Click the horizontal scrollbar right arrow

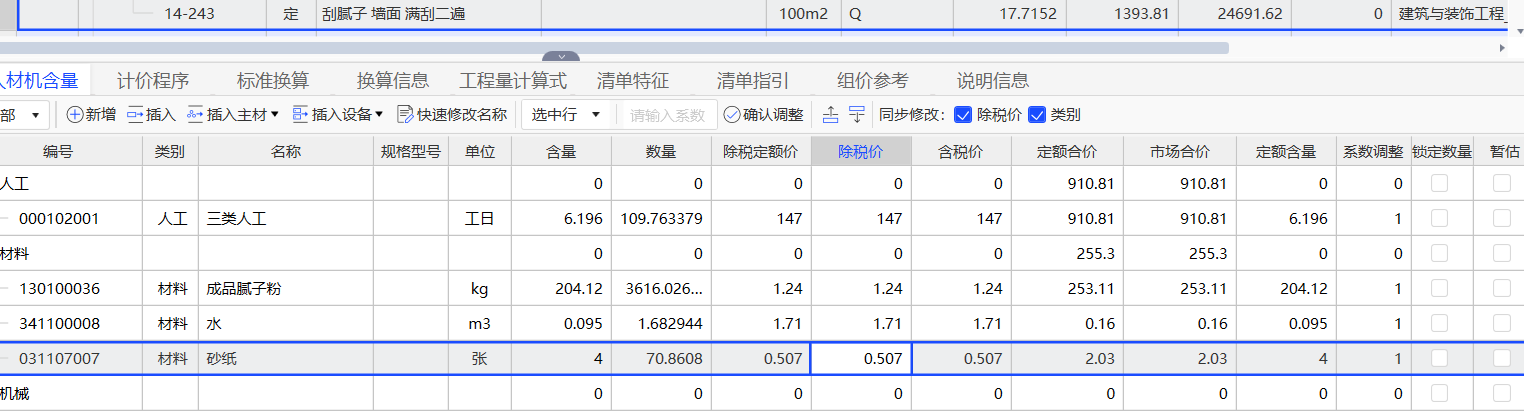pyautogui.click(x=1503, y=47)
